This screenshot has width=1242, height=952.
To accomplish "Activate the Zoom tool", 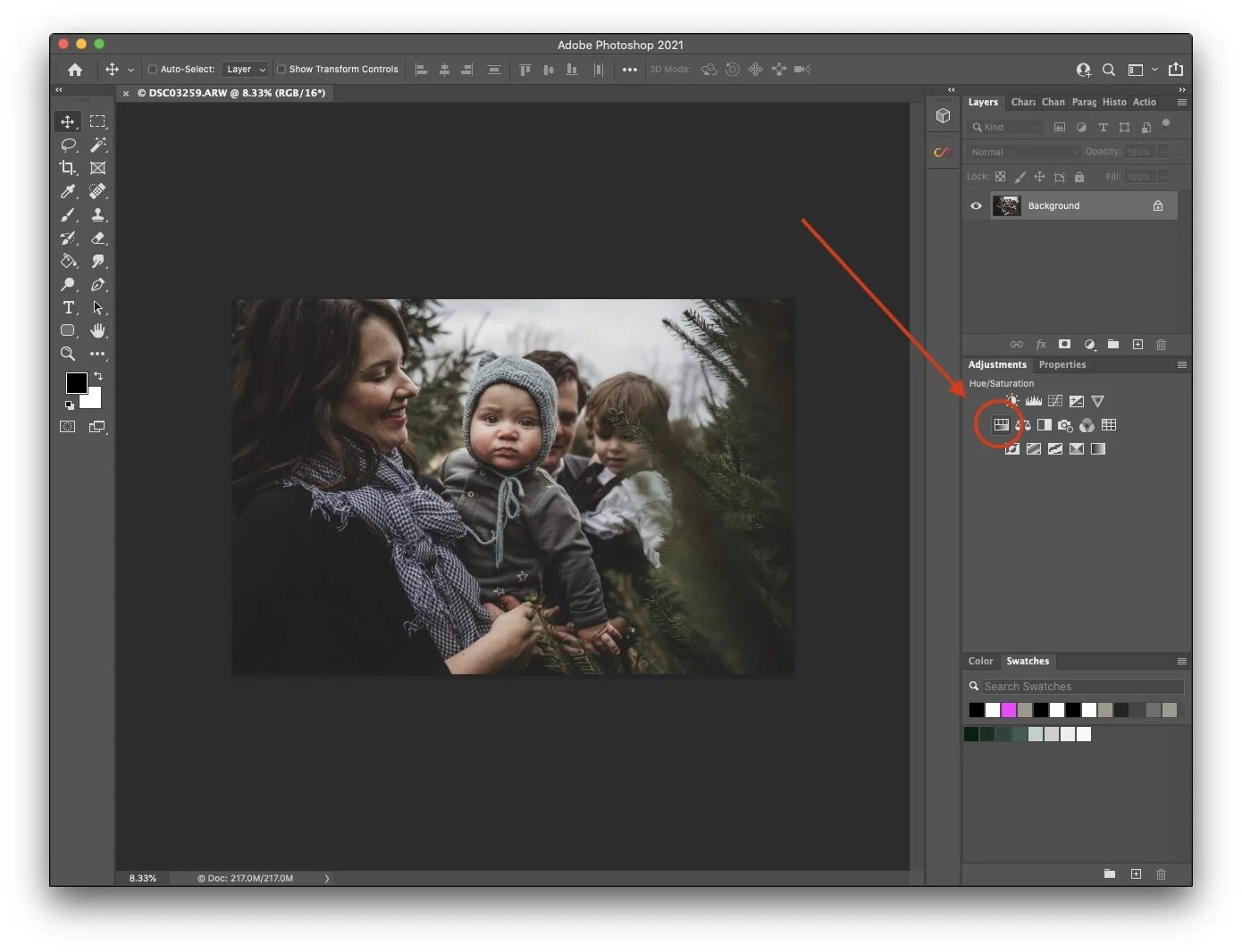I will (x=68, y=354).
